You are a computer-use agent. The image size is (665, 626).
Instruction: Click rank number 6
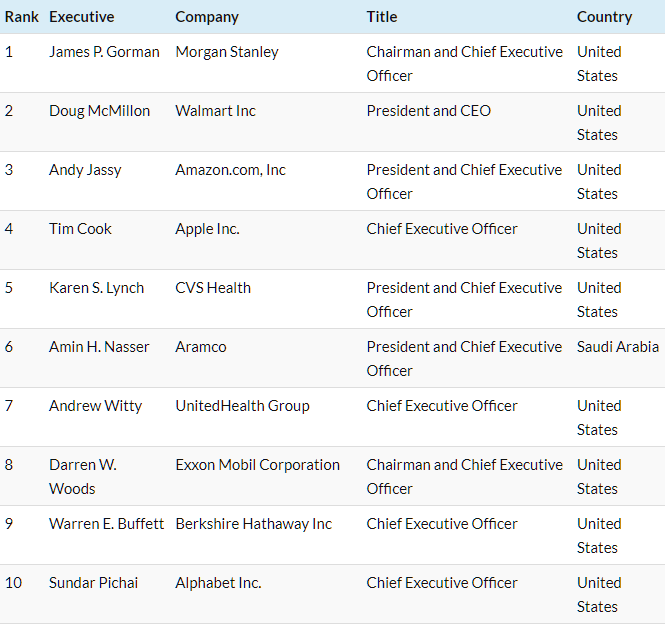(9, 347)
